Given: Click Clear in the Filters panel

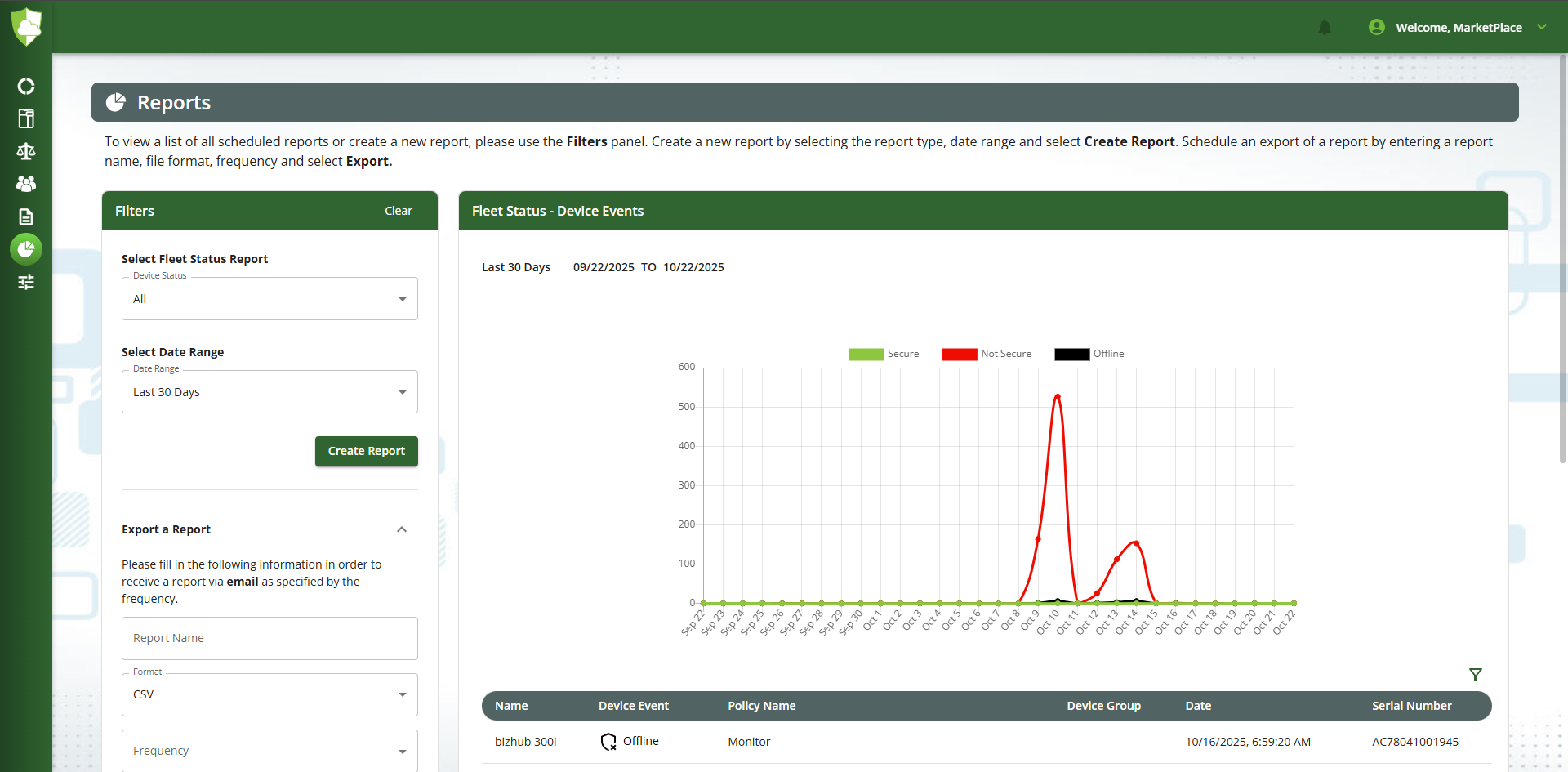Looking at the screenshot, I should tap(398, 211).
